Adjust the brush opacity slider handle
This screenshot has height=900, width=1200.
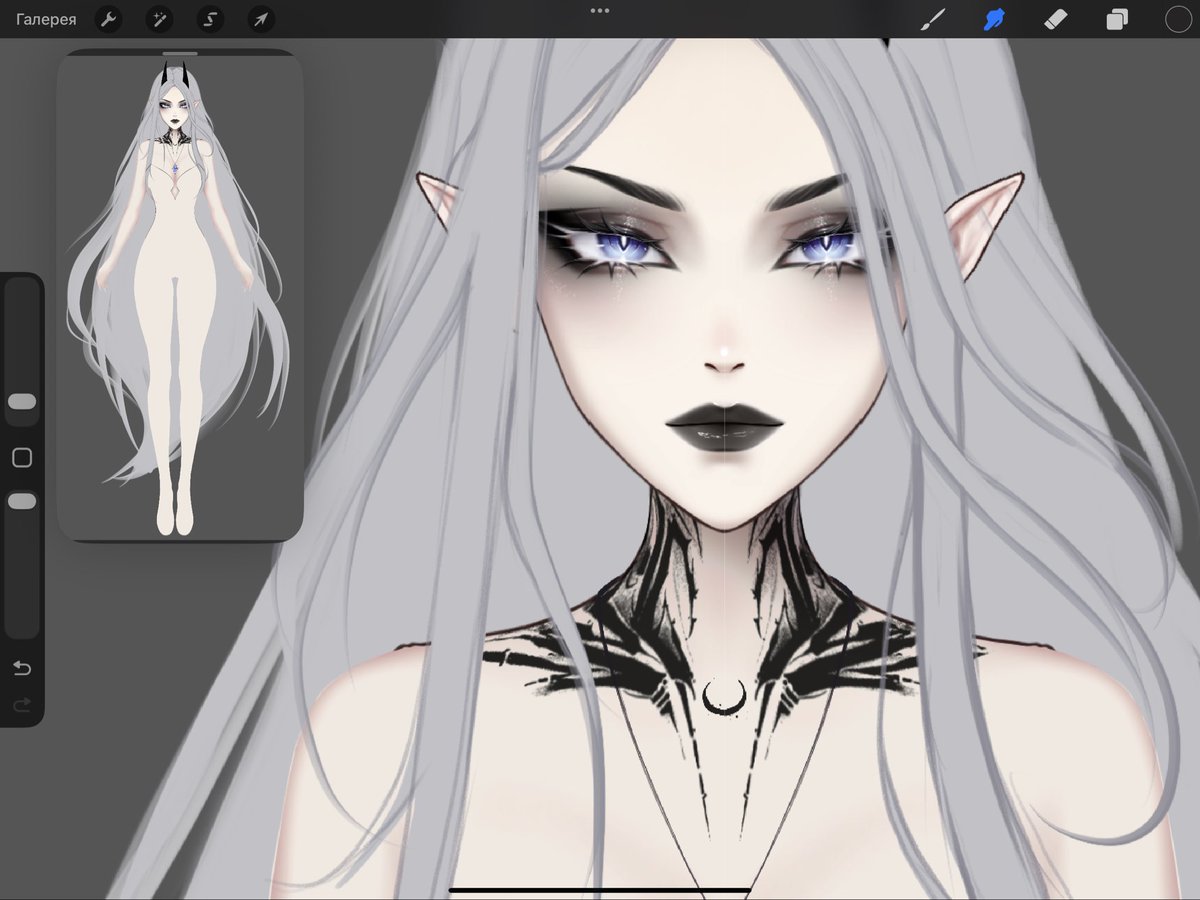click(x=22, y=501)
